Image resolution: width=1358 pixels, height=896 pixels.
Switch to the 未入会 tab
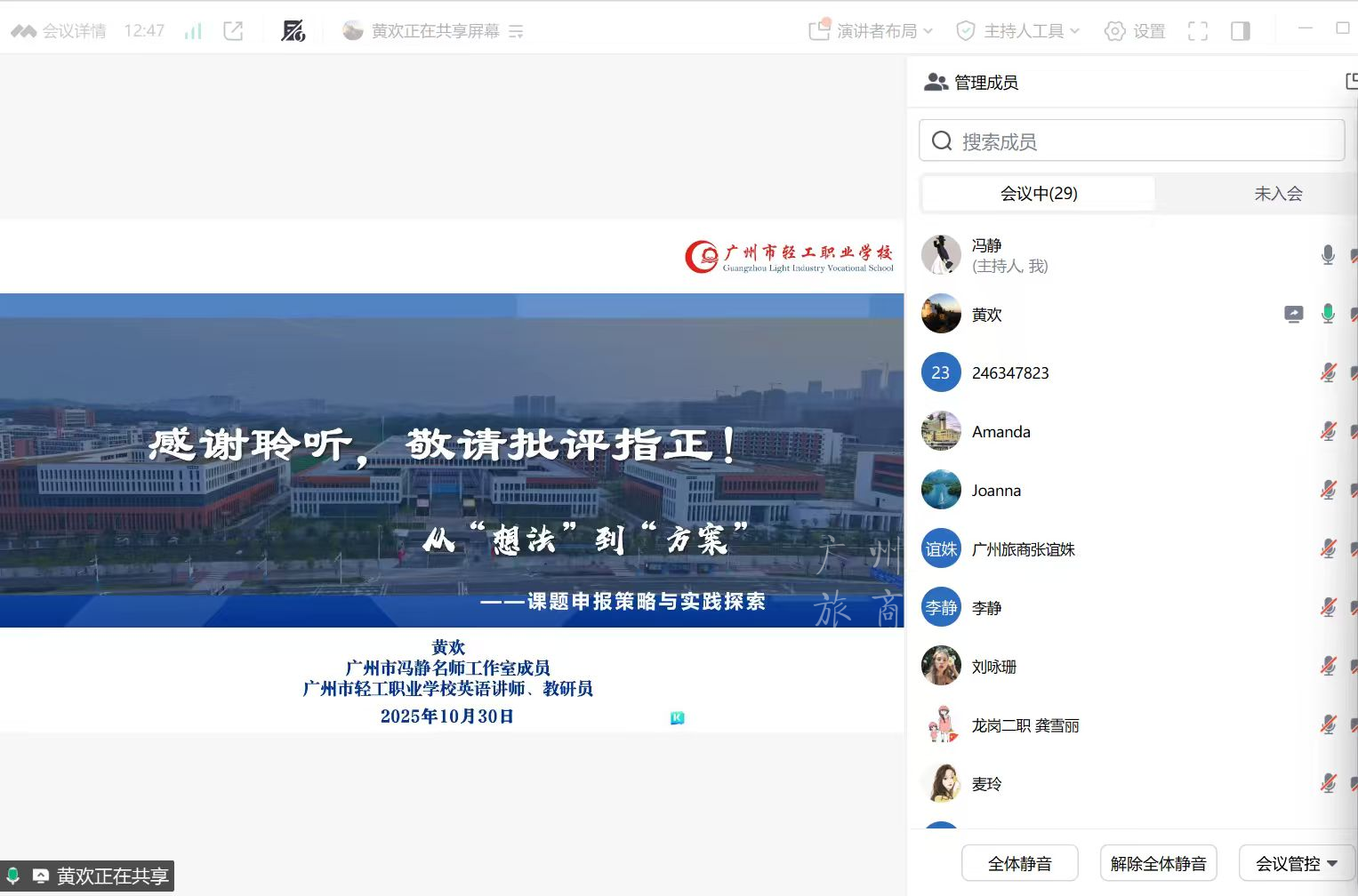tap(1277, 194)
